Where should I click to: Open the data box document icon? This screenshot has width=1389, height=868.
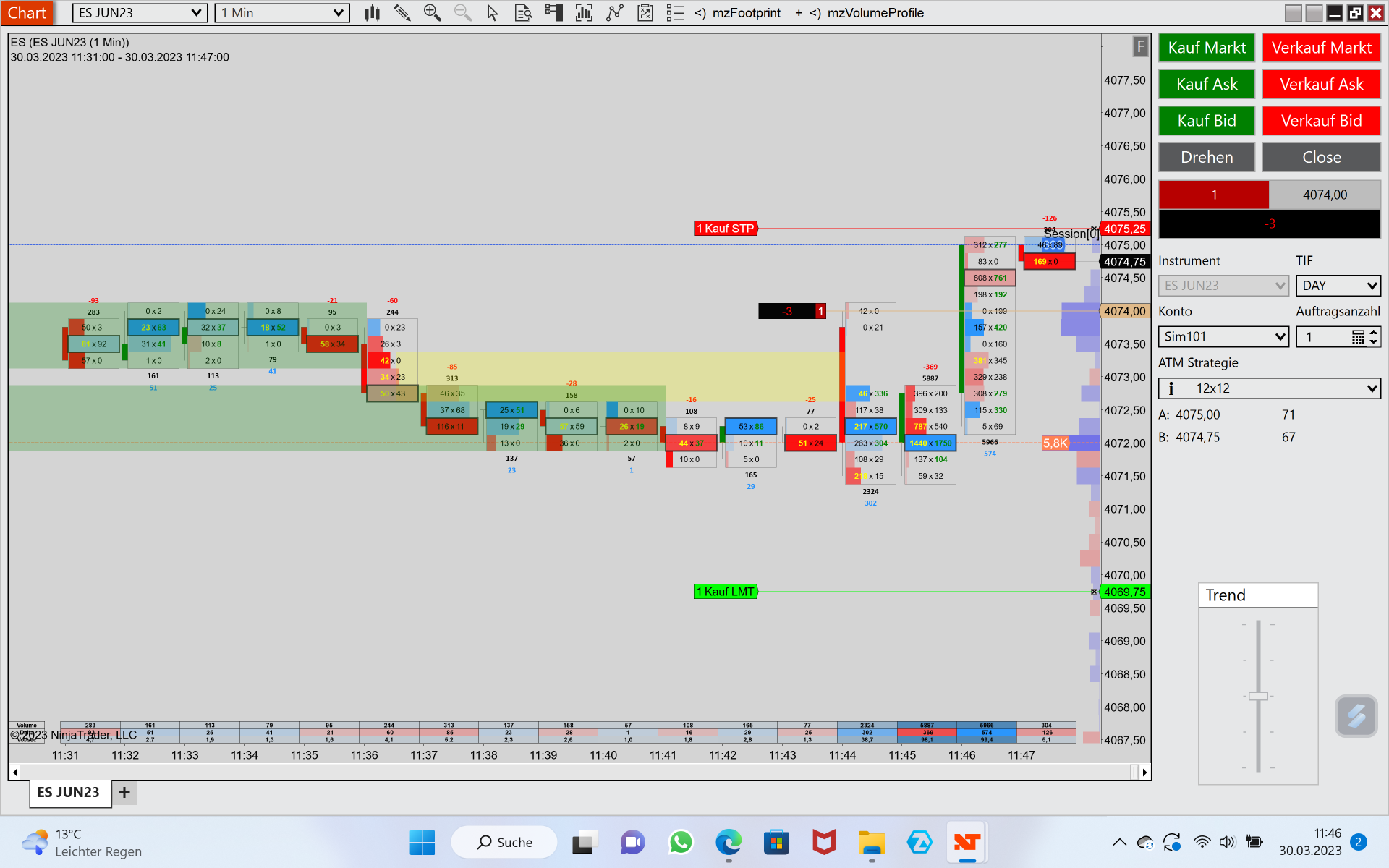click(x=523, y=13)
